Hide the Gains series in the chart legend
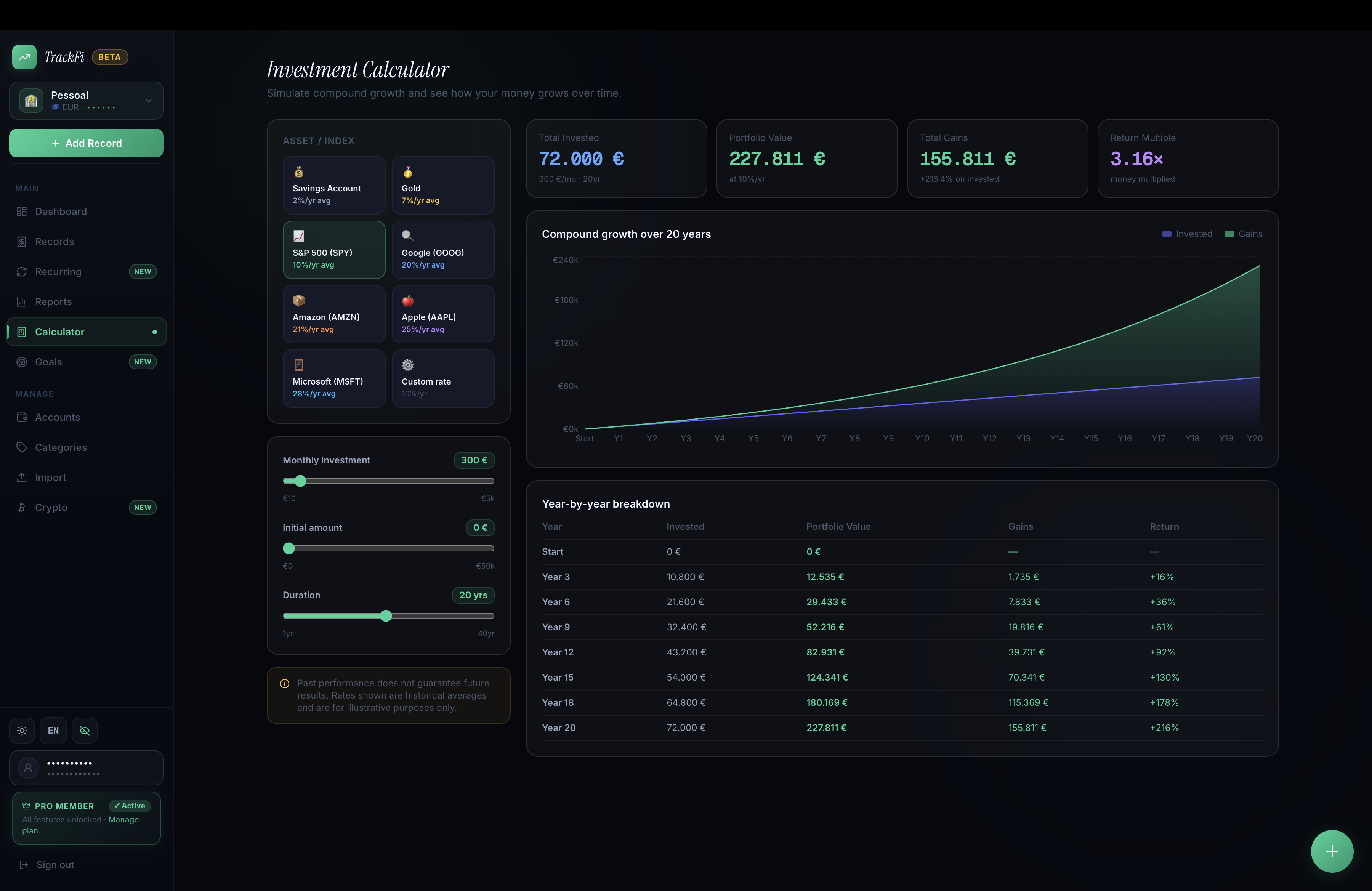1372x891 pixels. 1244,233
